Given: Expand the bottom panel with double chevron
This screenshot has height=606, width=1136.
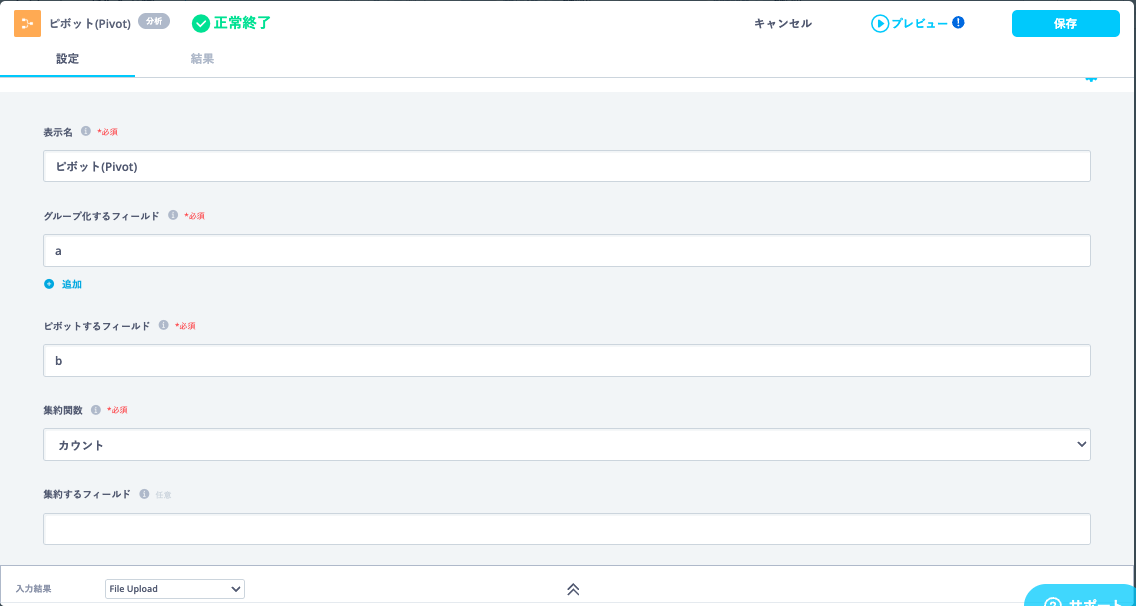Looking at the screenshot, I should pyautogui.click(x=573, y=589).
